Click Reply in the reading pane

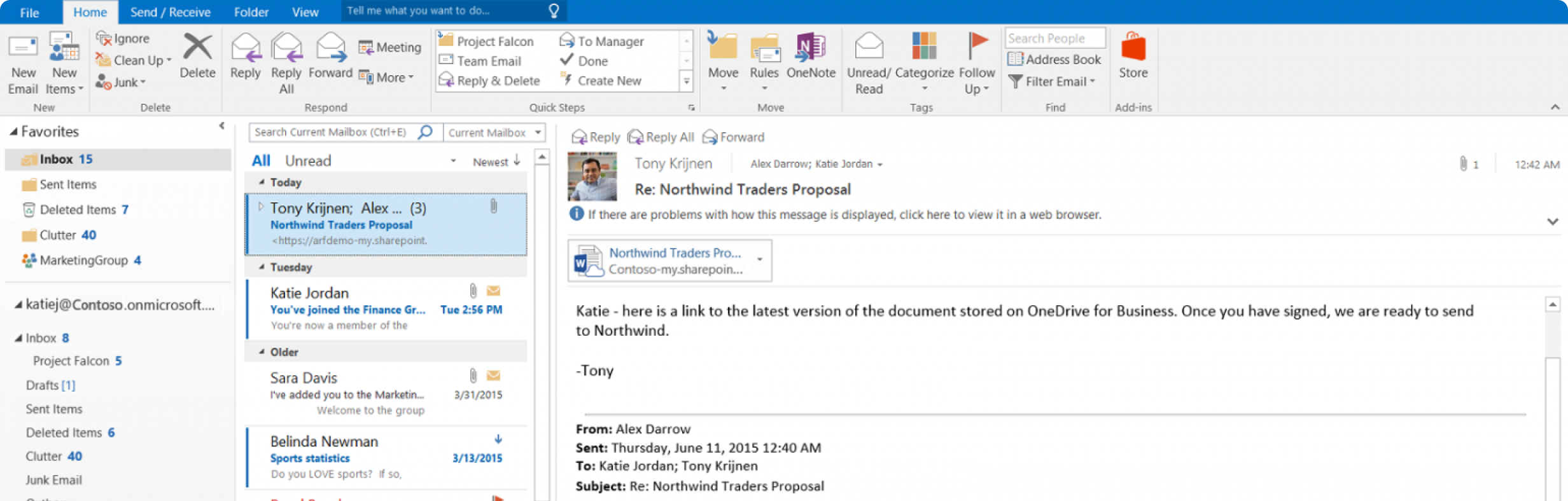[596, 137]
